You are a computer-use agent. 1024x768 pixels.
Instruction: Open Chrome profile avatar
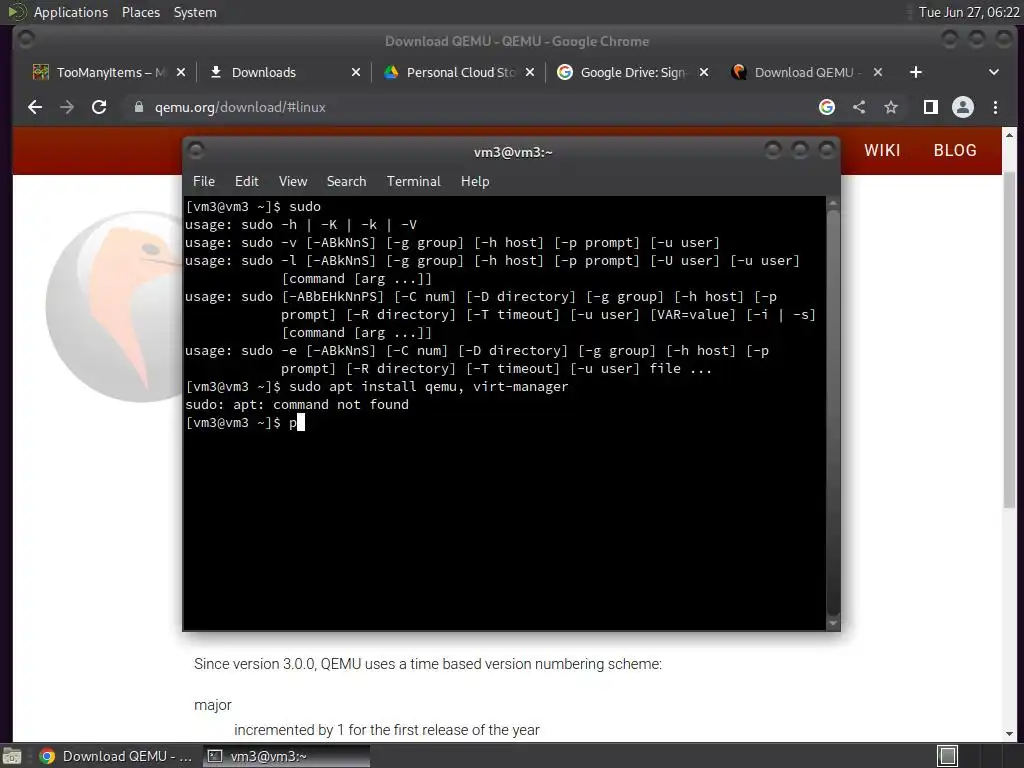coord(963,107)
